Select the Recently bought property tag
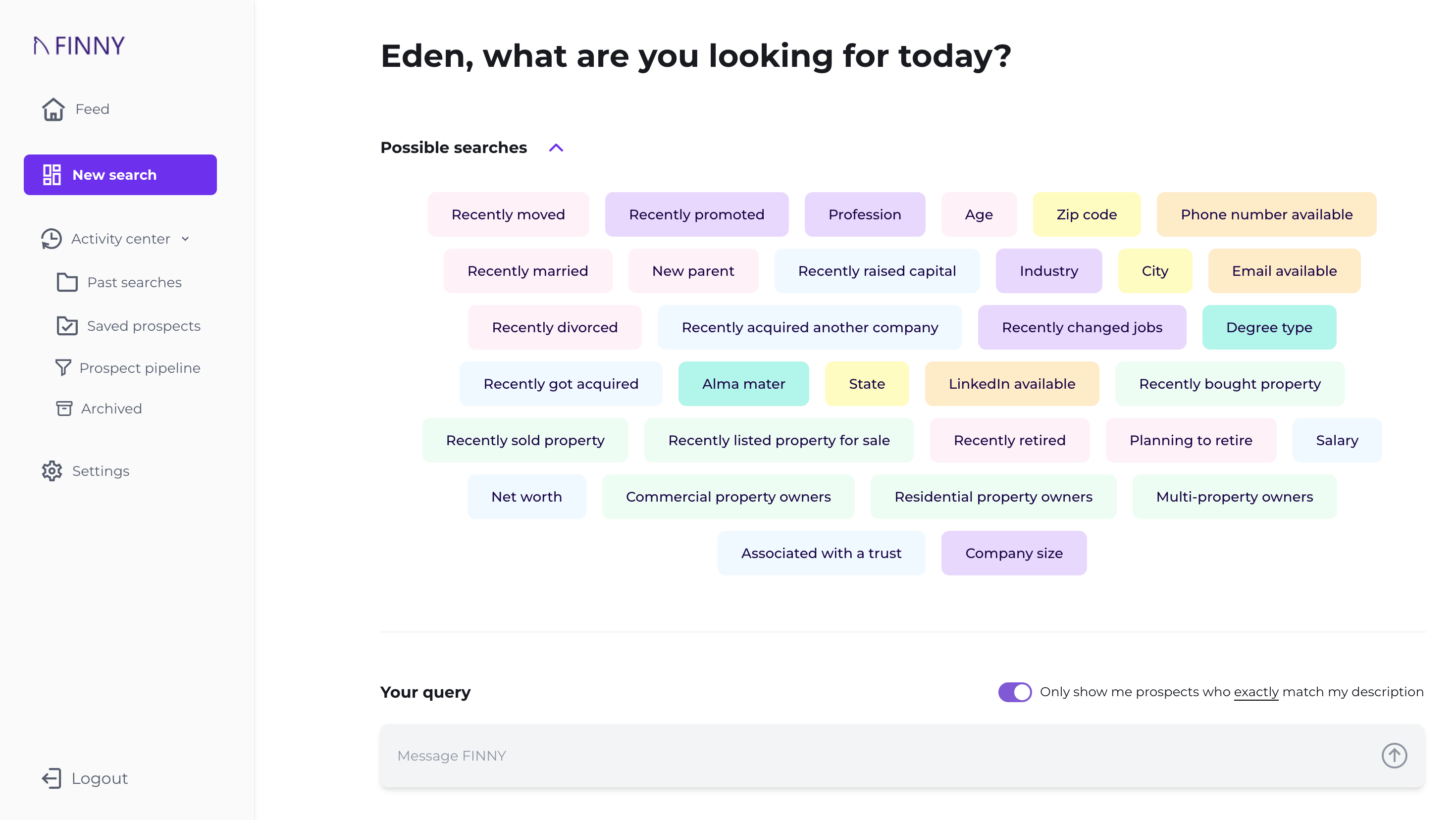This screenshot has height=820, width=1456. click(x=1230, y=384)
